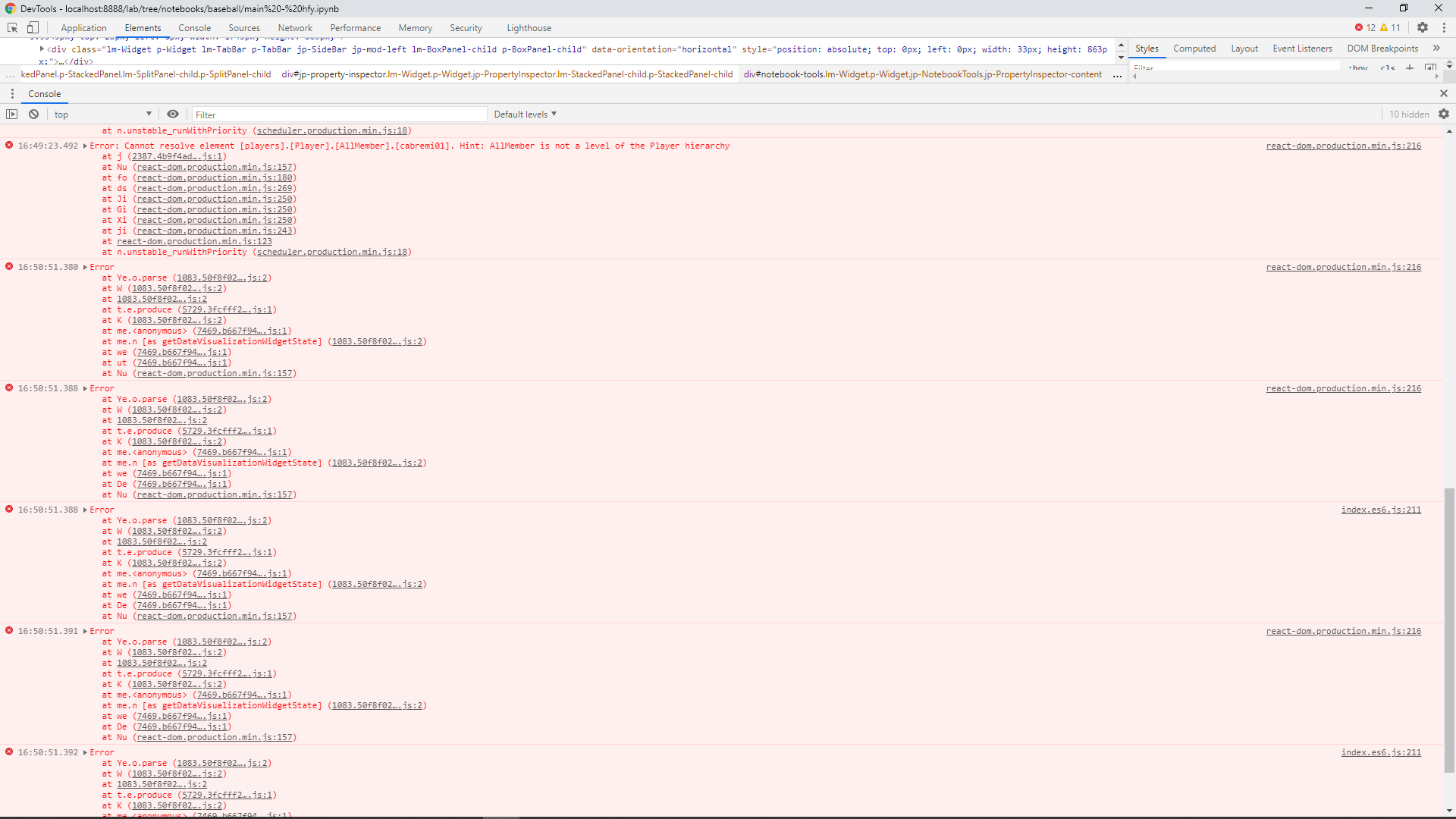Switch to the Computed tab
Screen dimensions: 1456x819
(x=1194, y=49)
